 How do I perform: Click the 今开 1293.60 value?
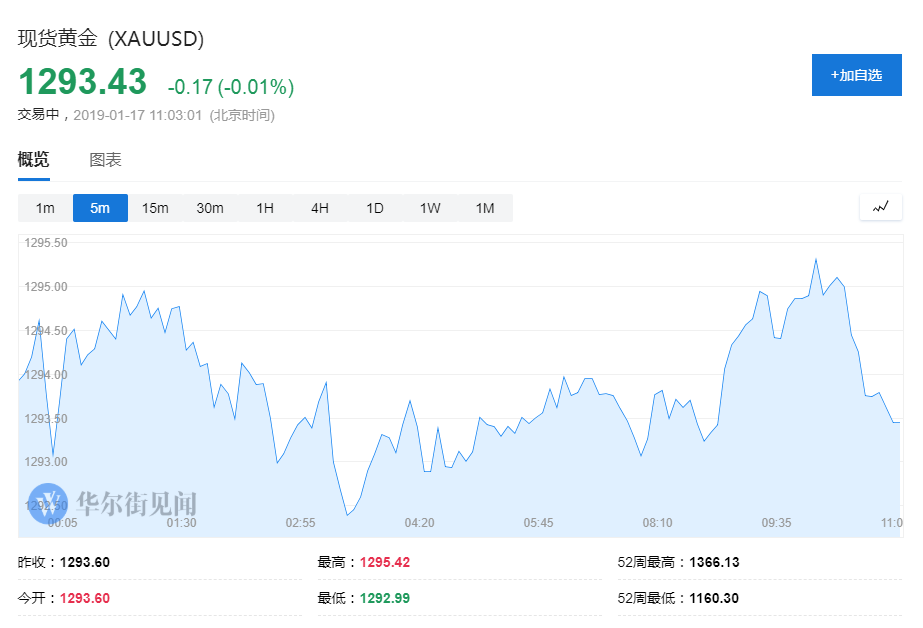click(85, 598)
